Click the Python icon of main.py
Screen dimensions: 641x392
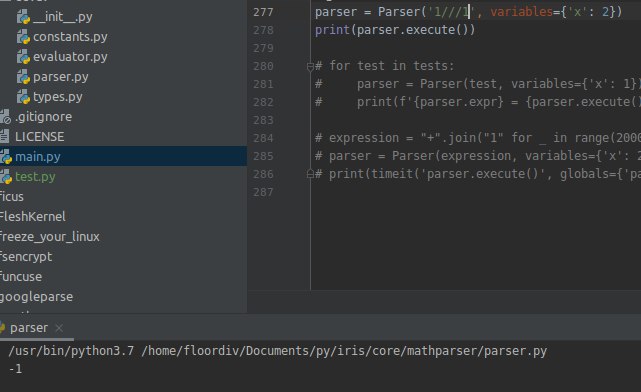click(x=6, y=157)
